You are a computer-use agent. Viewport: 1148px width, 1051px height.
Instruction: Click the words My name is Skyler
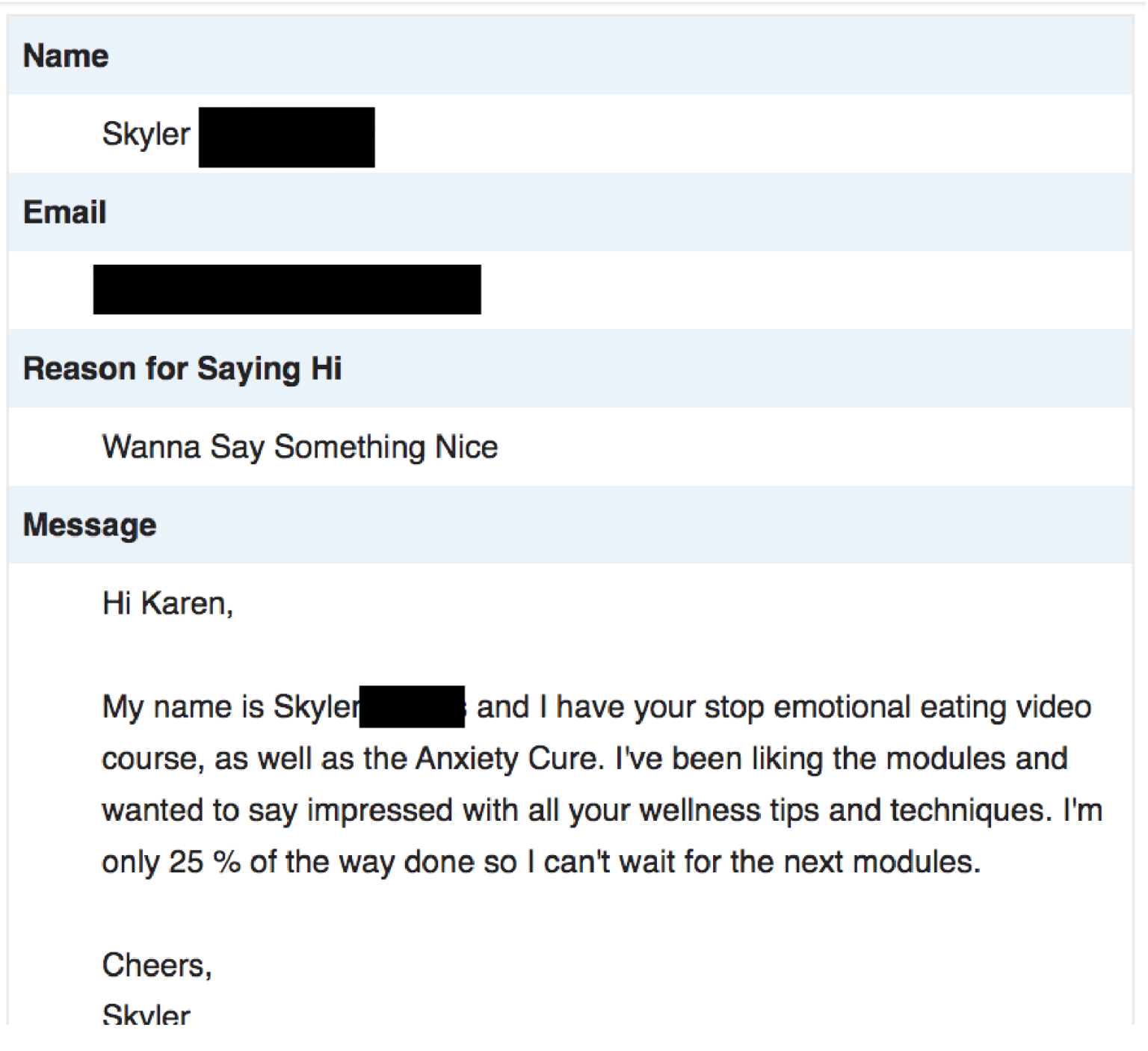coord(230,707)
